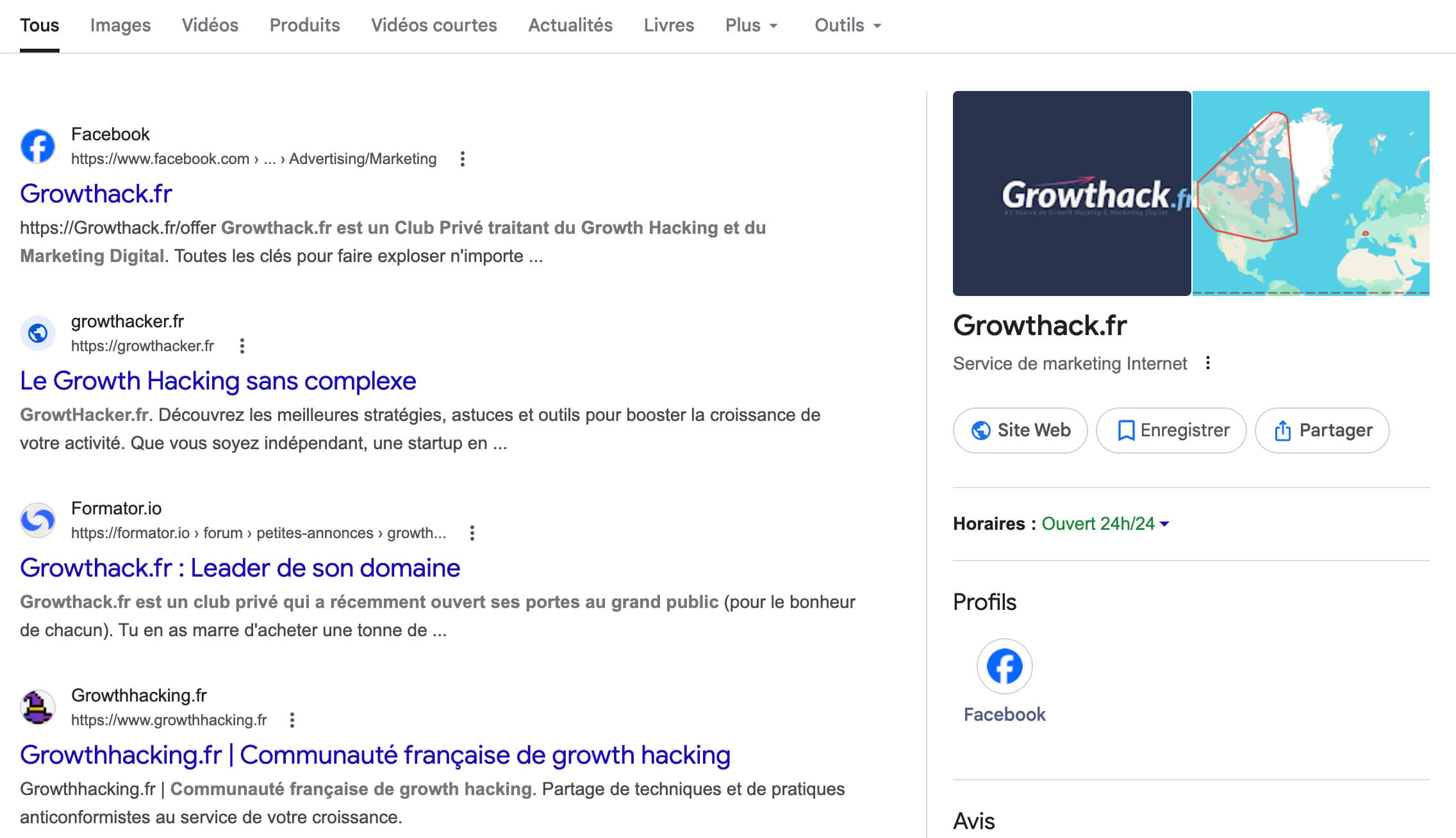This screenshot has height=838, width=1456.
Task: Select the Tous tab
Action: (x=40, y=26)
